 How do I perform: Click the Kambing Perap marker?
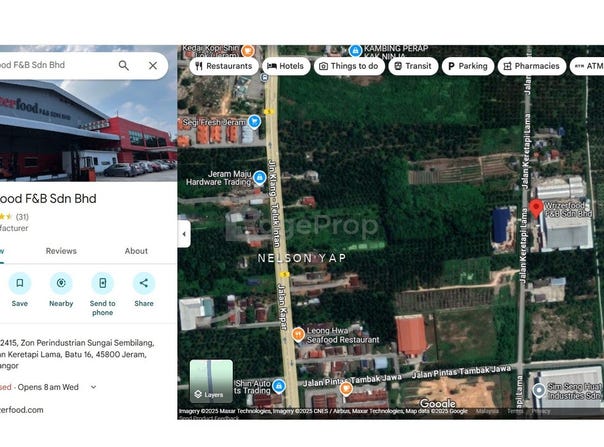point(355,50)
